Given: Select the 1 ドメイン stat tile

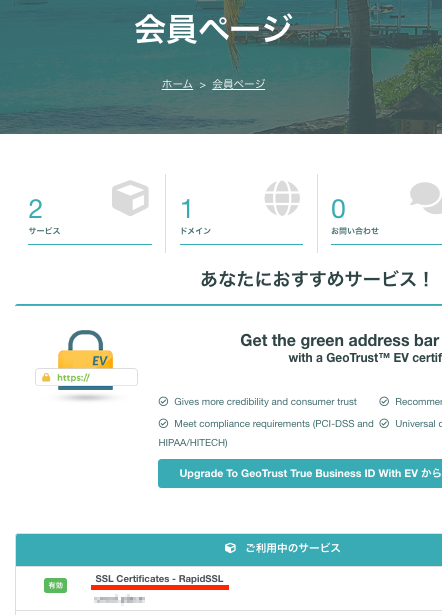Looking at the screenshot, I should pyautogui.click(x=241, y=213).
